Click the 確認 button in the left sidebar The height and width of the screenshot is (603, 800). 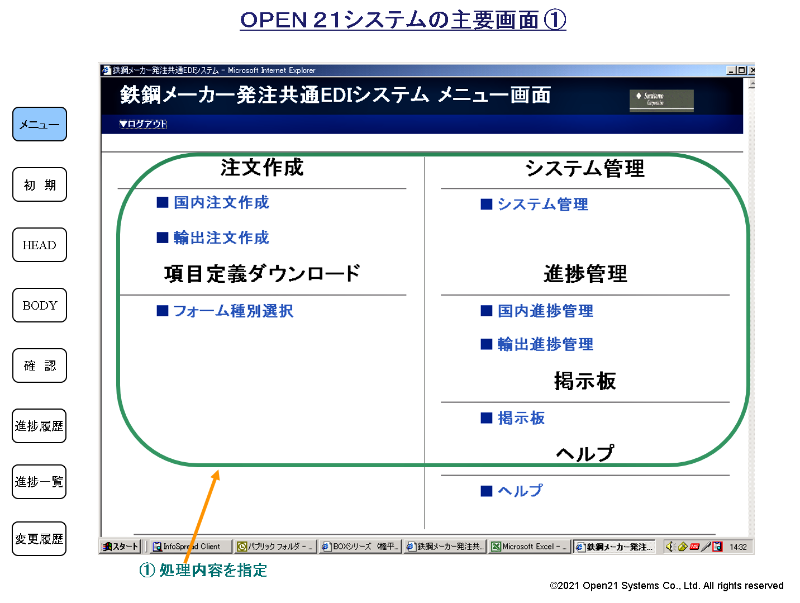39,365
